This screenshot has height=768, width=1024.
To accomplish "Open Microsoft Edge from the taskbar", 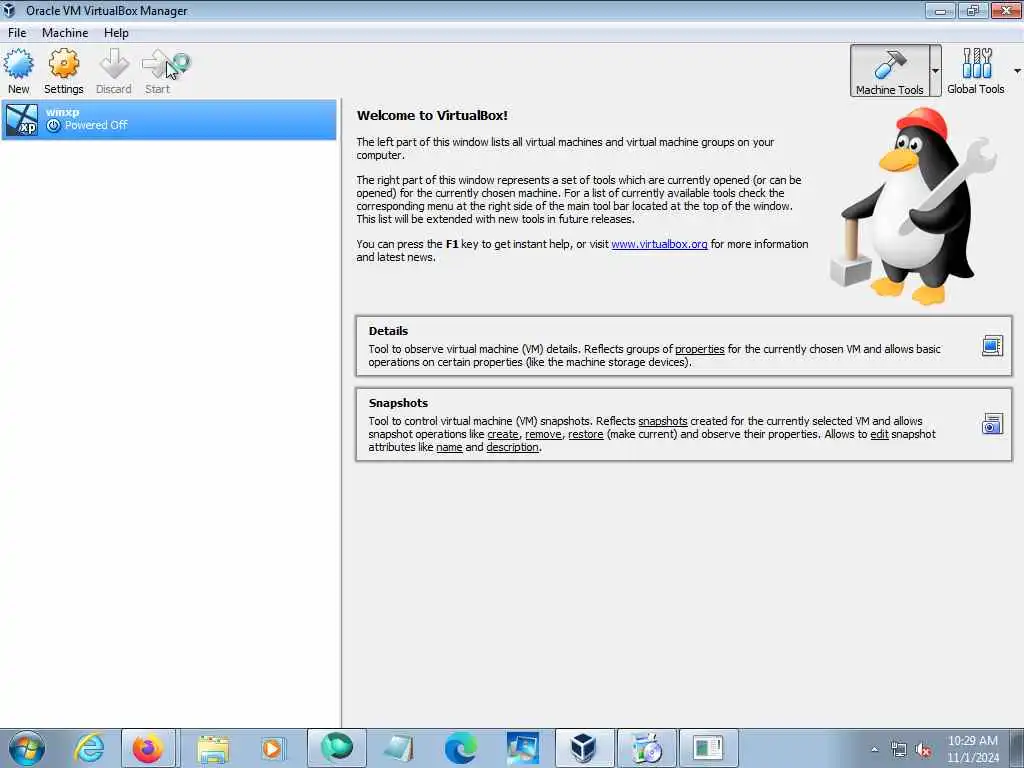I will [460, 748].
